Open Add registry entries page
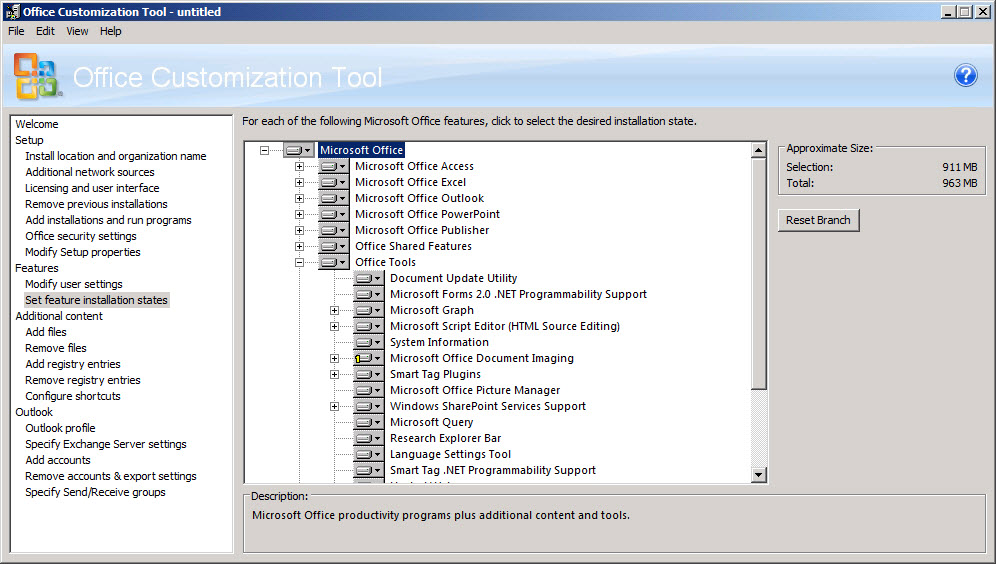The height and width of the screenshot is (564, 996). click(72, 364)
